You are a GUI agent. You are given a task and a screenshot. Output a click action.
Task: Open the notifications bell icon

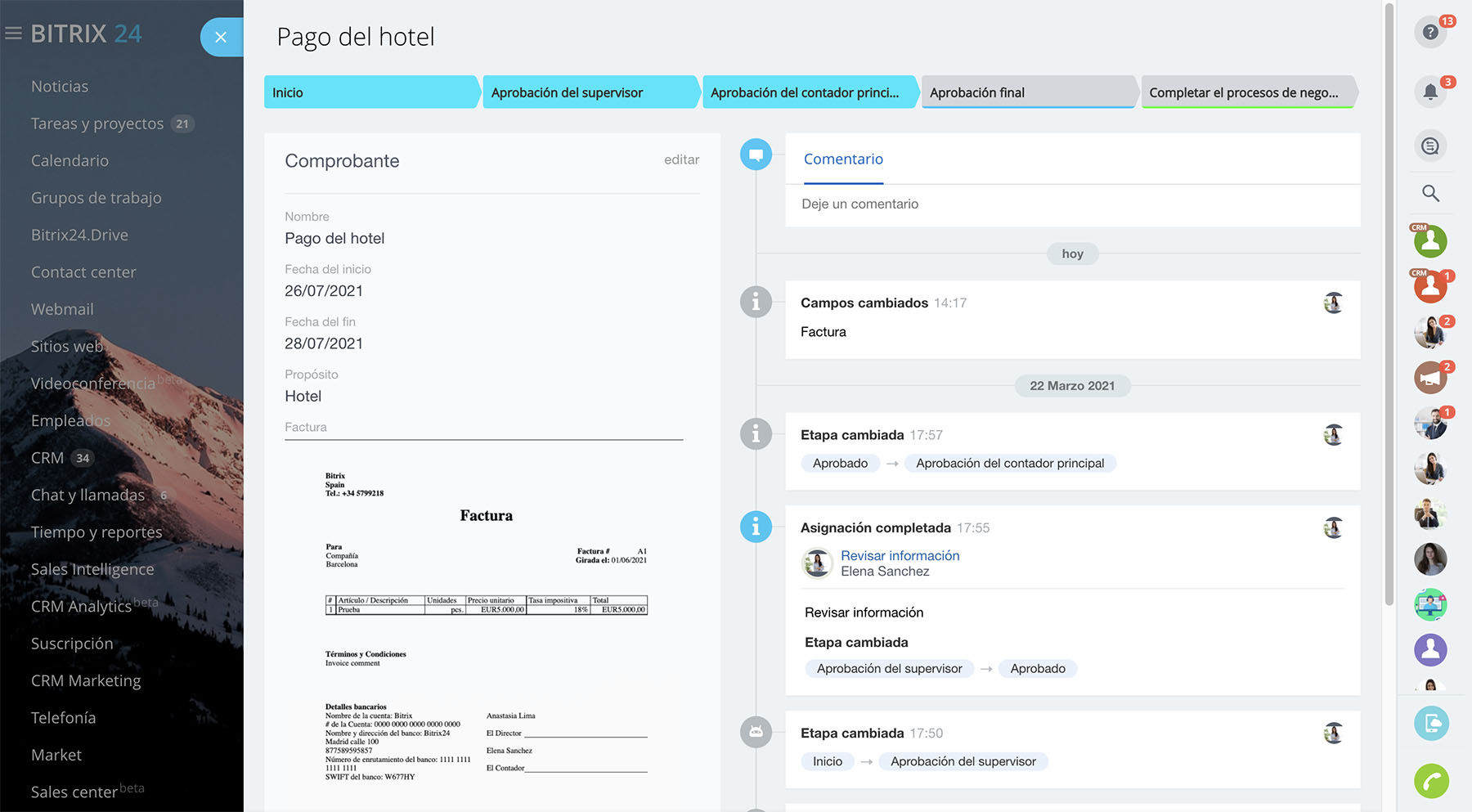pos(1429,92)
